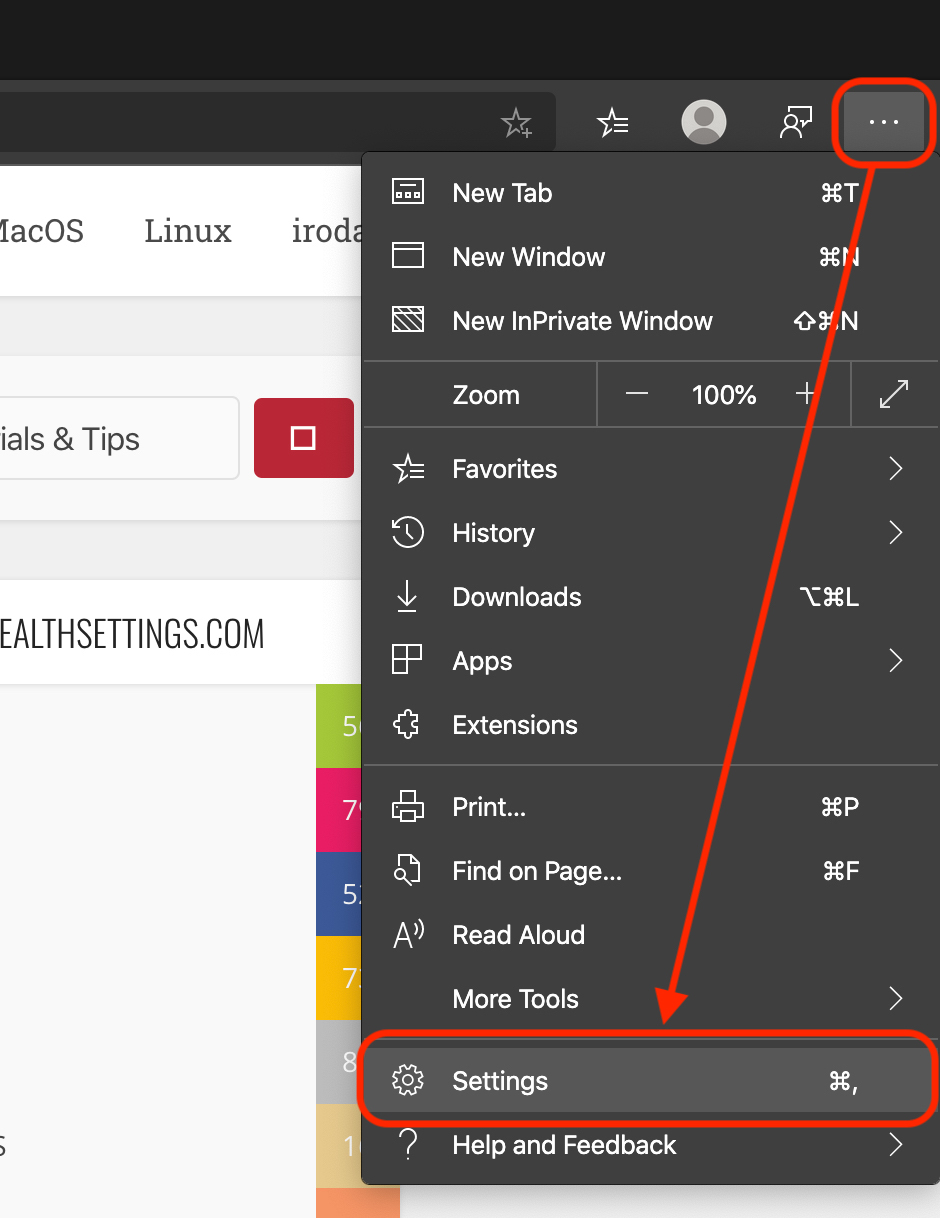Expand the More Tools submenu
This screenshot has width=940, height=1218.
pos(895,999)
